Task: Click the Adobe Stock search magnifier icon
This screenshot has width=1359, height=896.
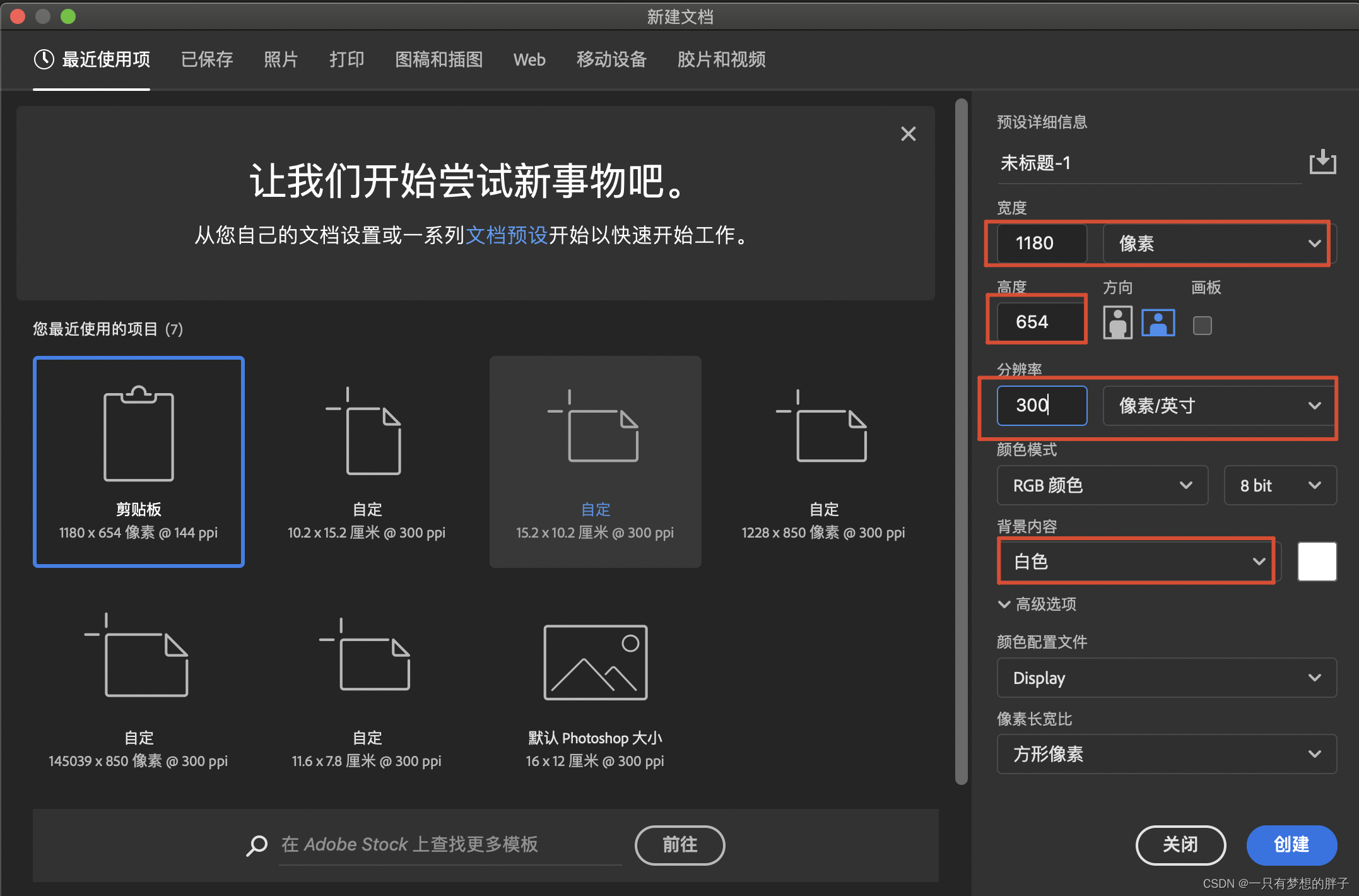Action: (256, 845)
